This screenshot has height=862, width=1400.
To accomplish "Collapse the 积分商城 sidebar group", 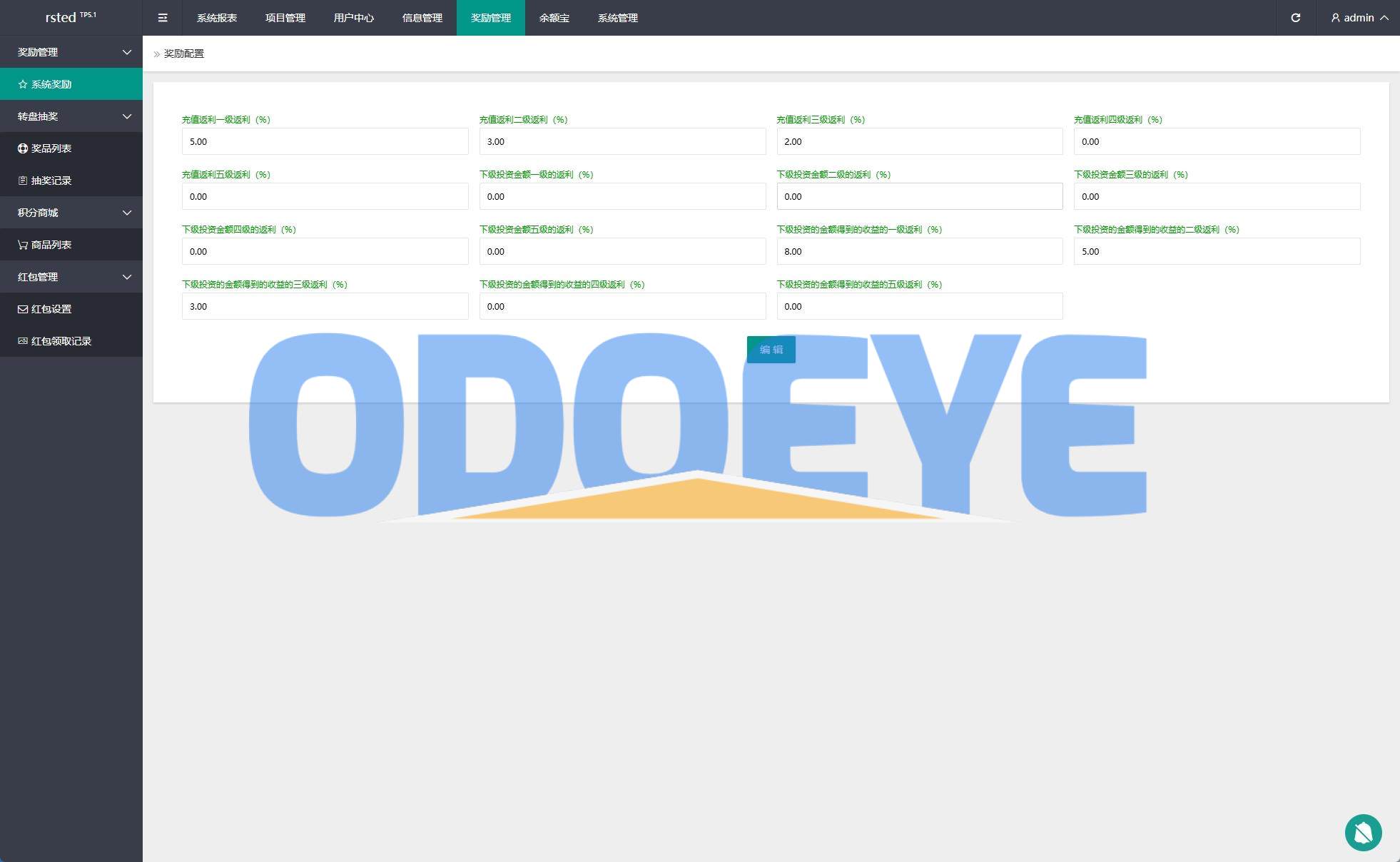I will [x=71, y=213].
